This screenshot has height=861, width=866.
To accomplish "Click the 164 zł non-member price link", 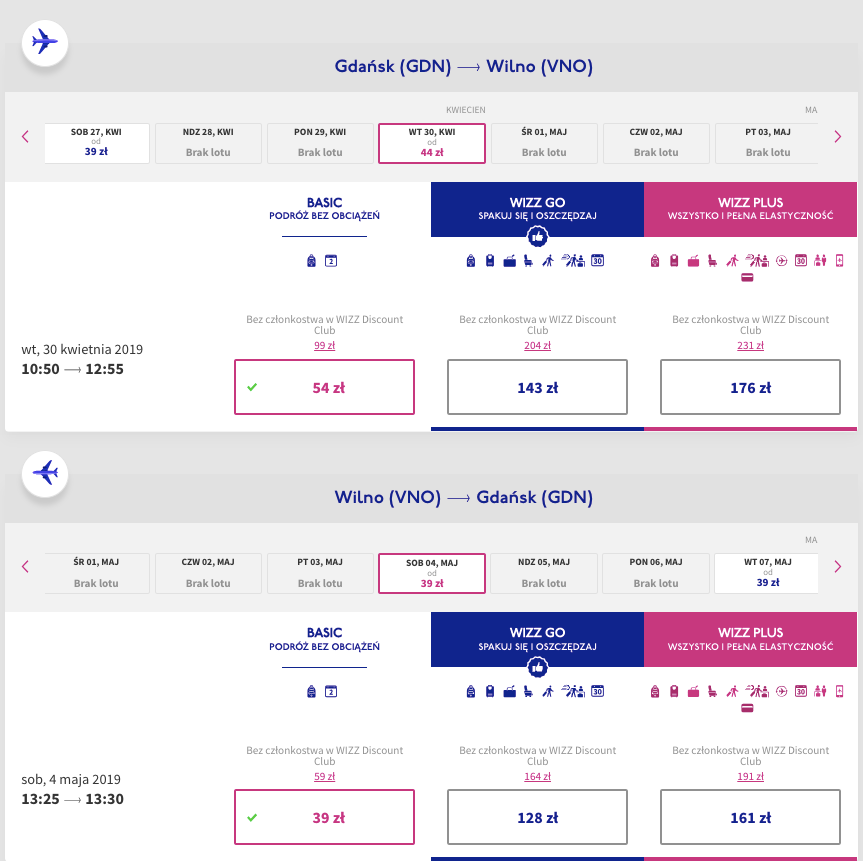I will [537, 775].
